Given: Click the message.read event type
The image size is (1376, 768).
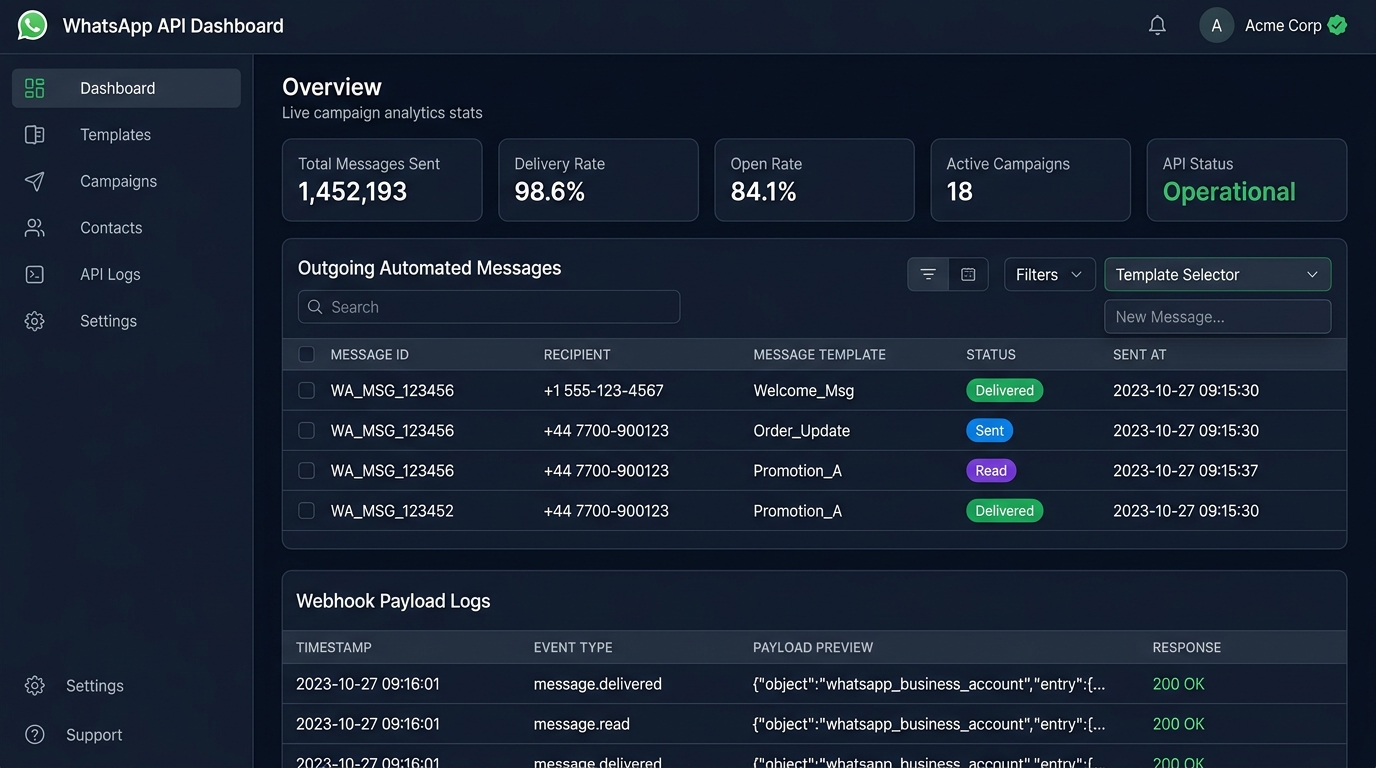Looking at the screenshot, I should [x=582, y=724].
